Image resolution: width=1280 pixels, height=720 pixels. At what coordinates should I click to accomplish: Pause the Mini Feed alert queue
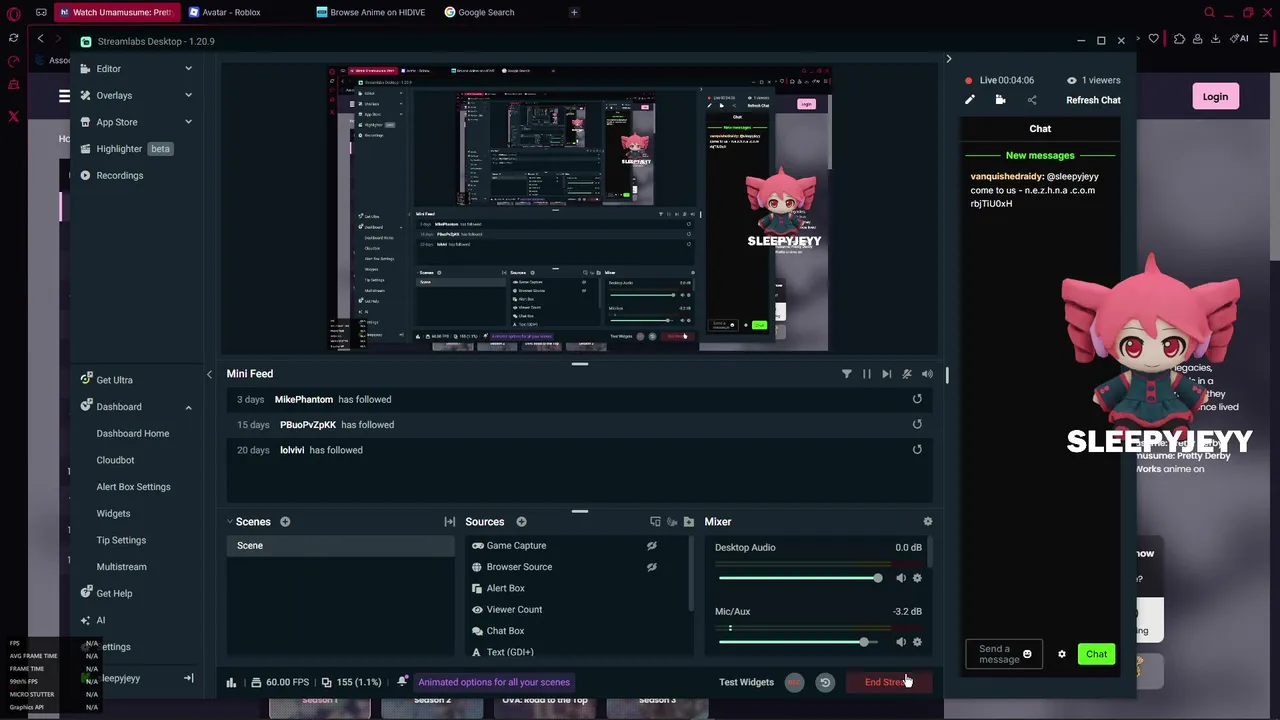[866, 374]
